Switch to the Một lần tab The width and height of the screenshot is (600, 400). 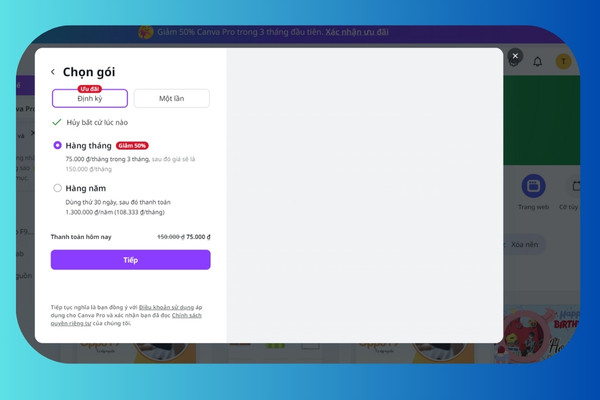point(171,98)
